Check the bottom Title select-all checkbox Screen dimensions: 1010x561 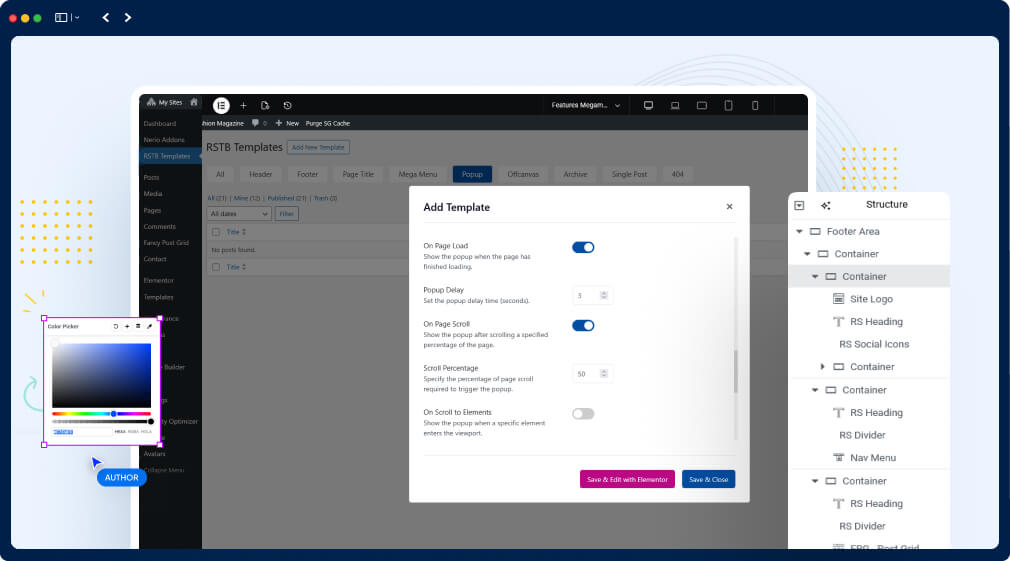click(x=216, y=267)
